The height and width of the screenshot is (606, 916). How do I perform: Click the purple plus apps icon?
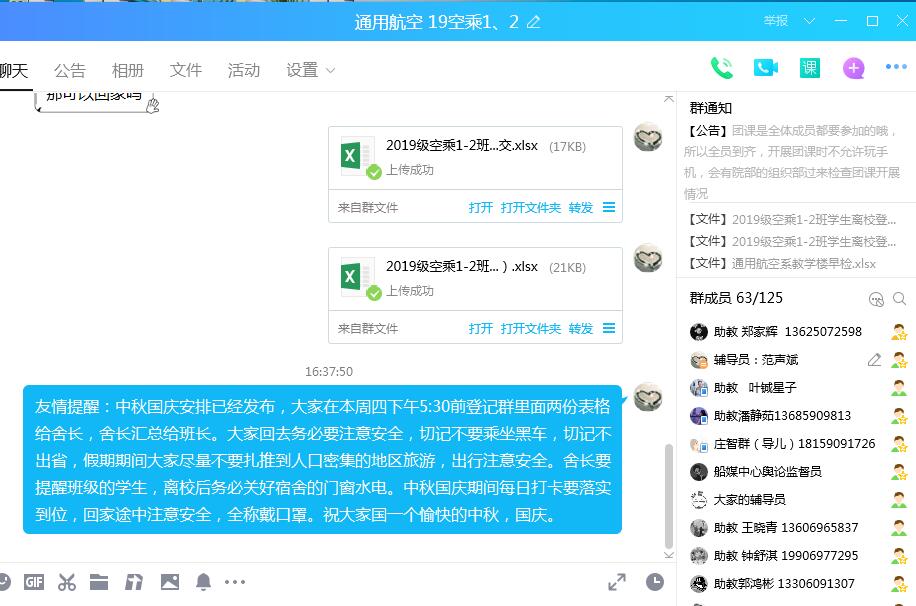tap(853, 68)
